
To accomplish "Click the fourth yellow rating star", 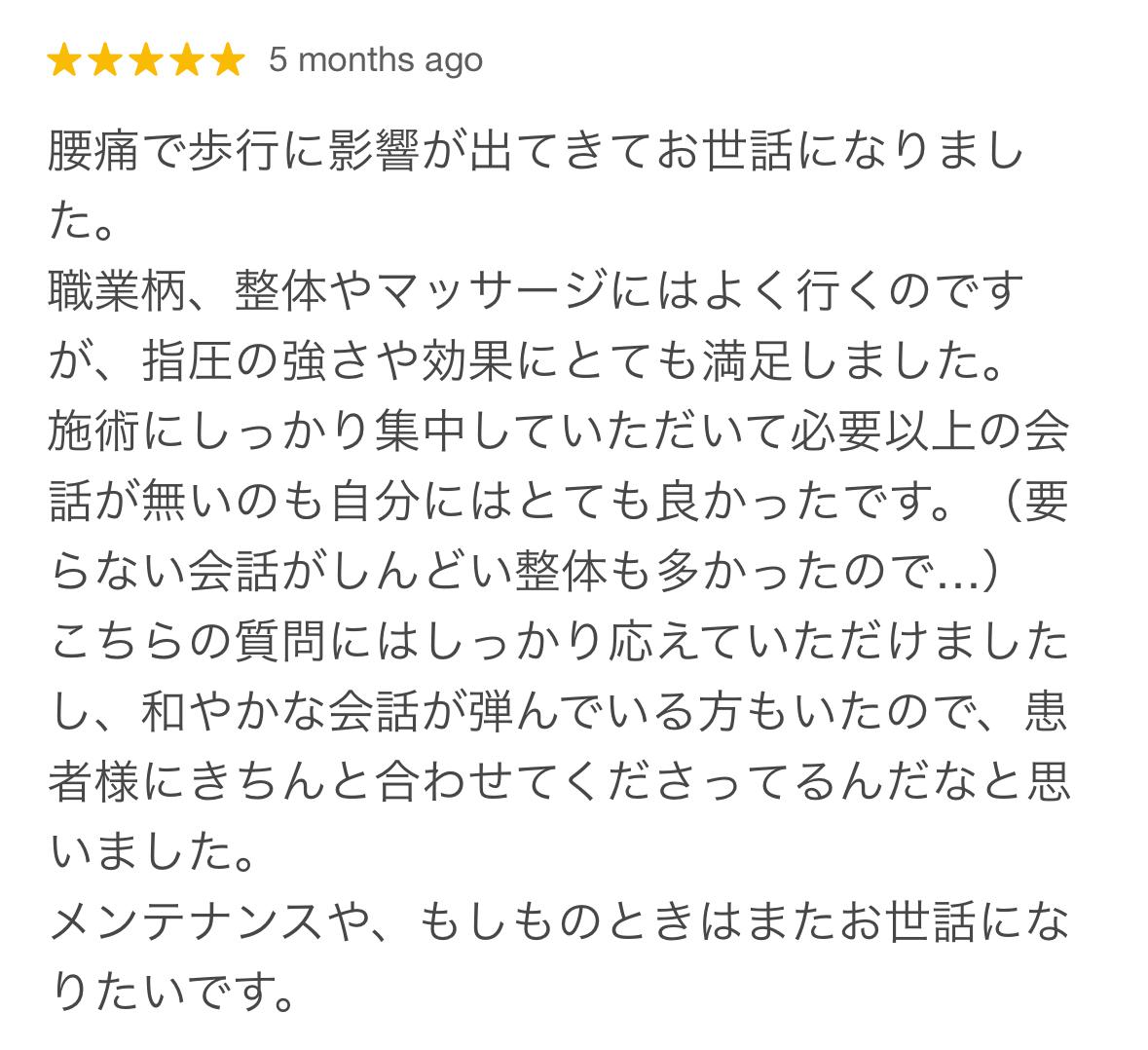I will click(187, 60).
